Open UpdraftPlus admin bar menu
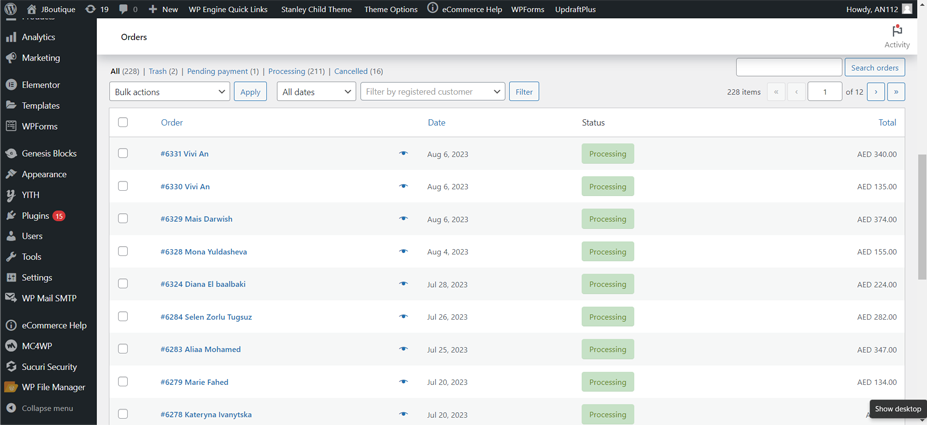The height and width of the screenshot is (425, 927). point(575,9)
